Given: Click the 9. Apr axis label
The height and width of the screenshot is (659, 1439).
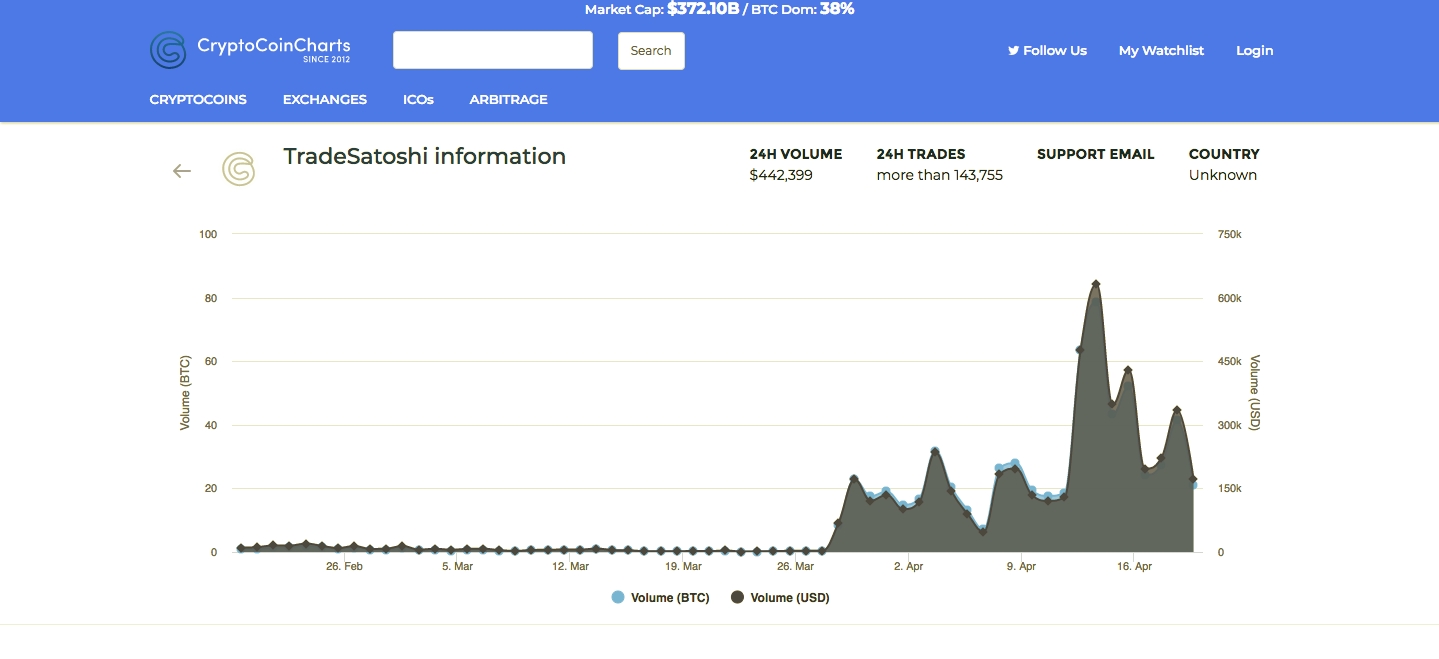Looking at the screenshot, I should point(1022,566).
